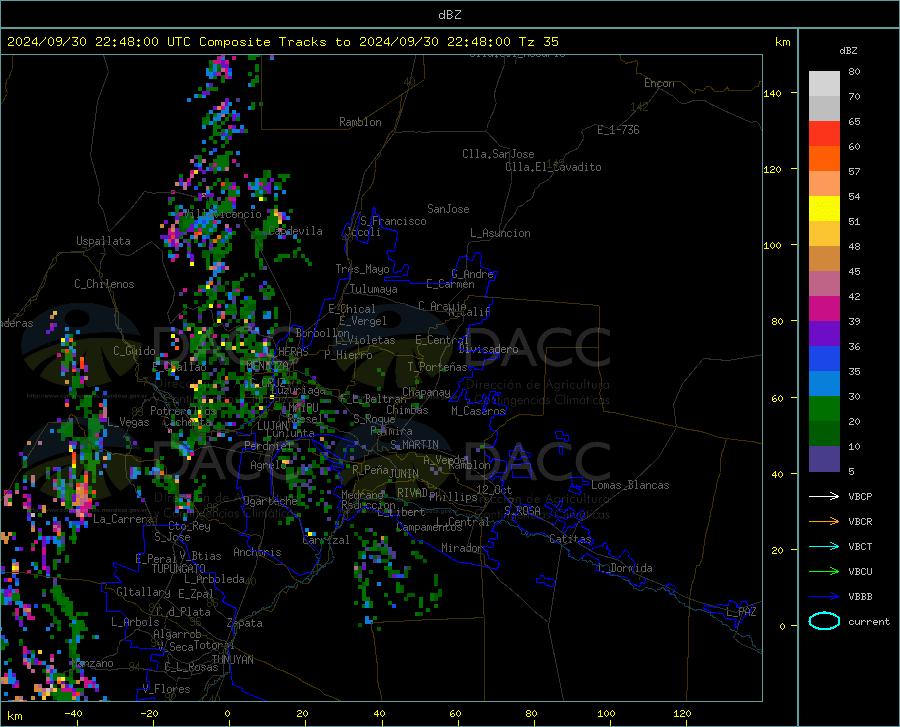The width and height of the screenshot is (900, 727).
Task: Click the '100' tick on right km axis
Action: click(x=772, y=245)
